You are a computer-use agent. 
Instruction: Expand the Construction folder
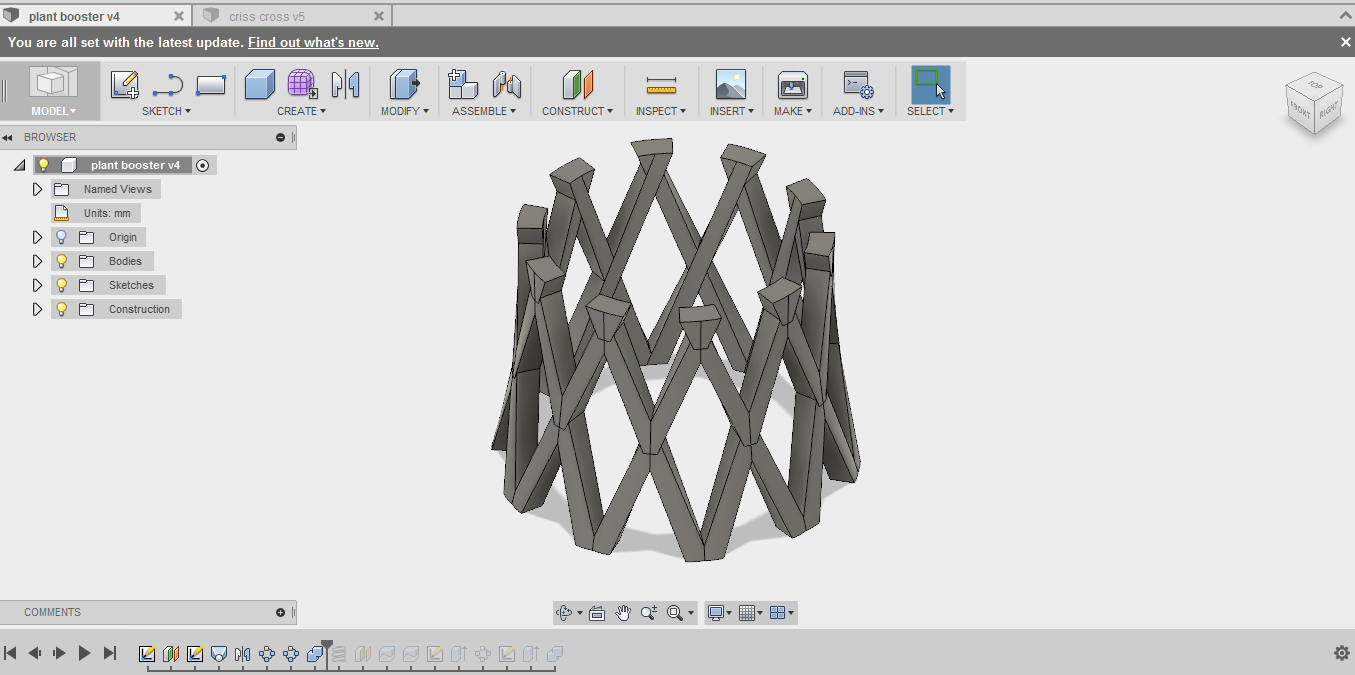coord(37,309)
